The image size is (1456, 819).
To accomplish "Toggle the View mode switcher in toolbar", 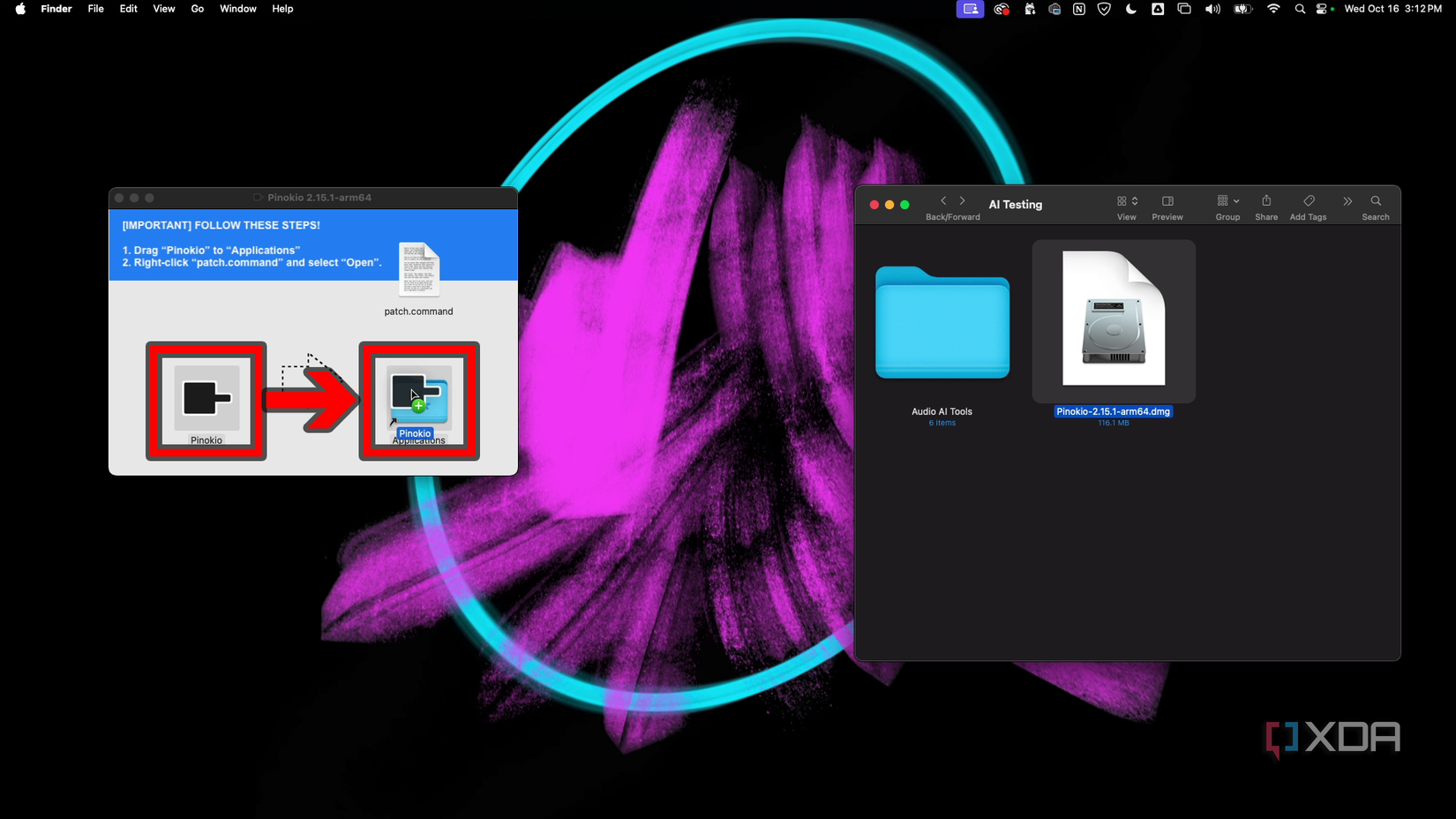I will pyautogui.click(x=1126, y=200).
